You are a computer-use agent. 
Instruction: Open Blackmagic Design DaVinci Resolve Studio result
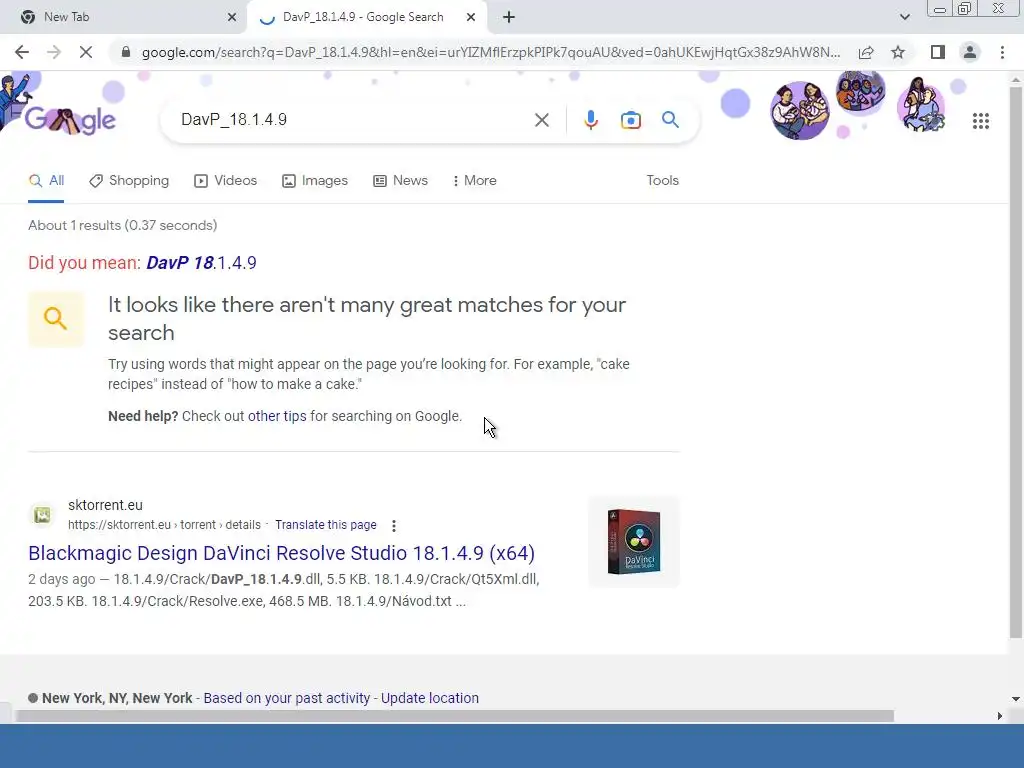pos(281,553)
